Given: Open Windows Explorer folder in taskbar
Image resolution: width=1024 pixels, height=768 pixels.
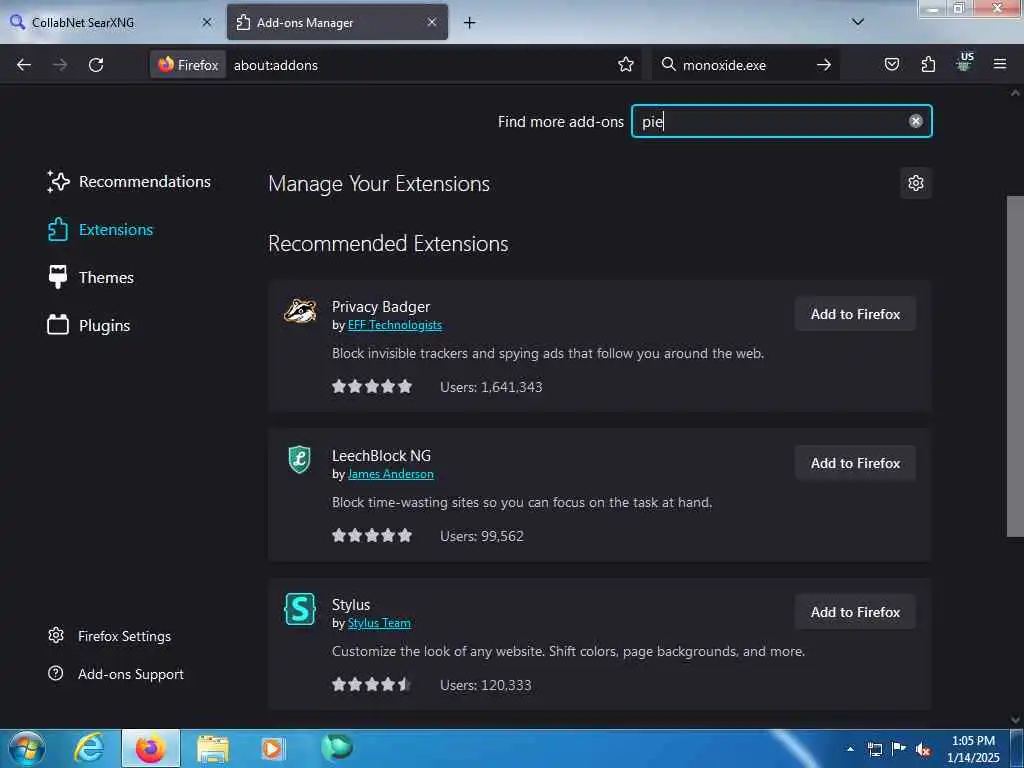Looking at the screenshot, I should click(213, 749).
